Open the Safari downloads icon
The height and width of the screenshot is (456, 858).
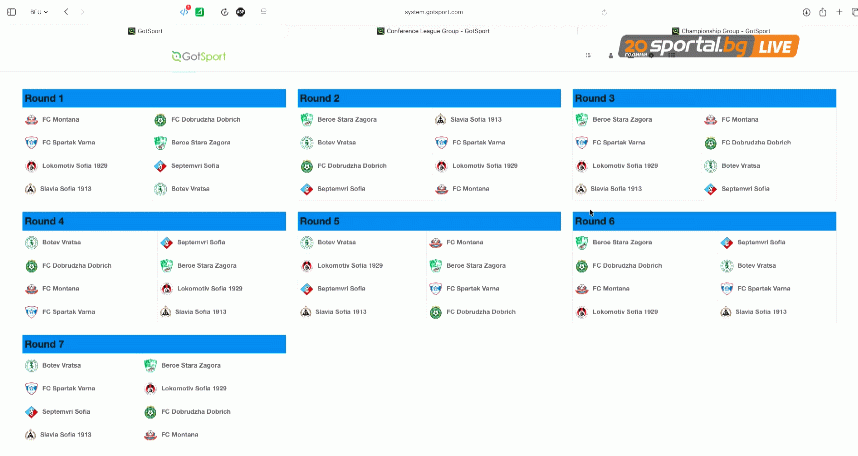806,12
